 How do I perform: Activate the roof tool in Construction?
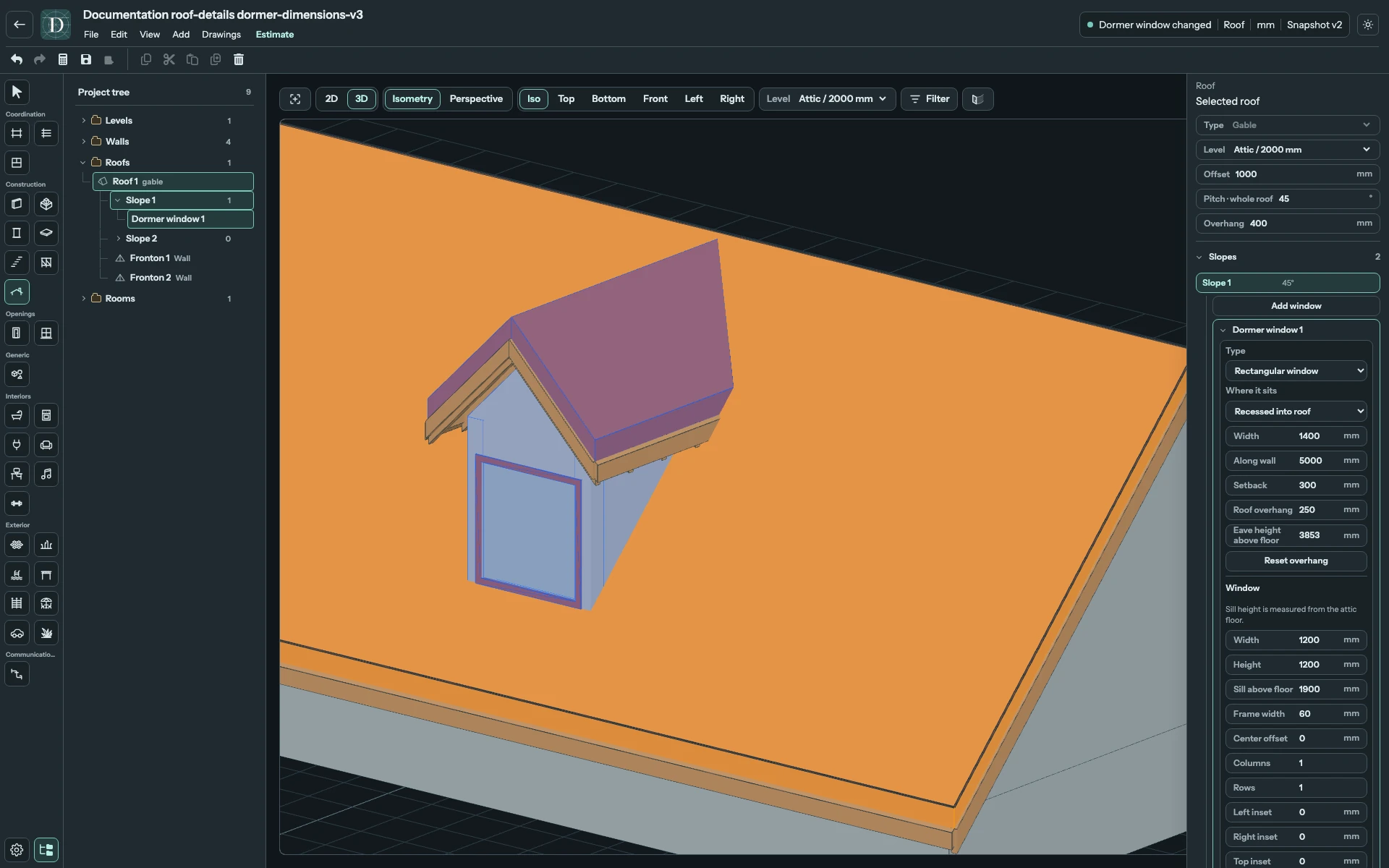pyautogui.click(x=17, y=292)
